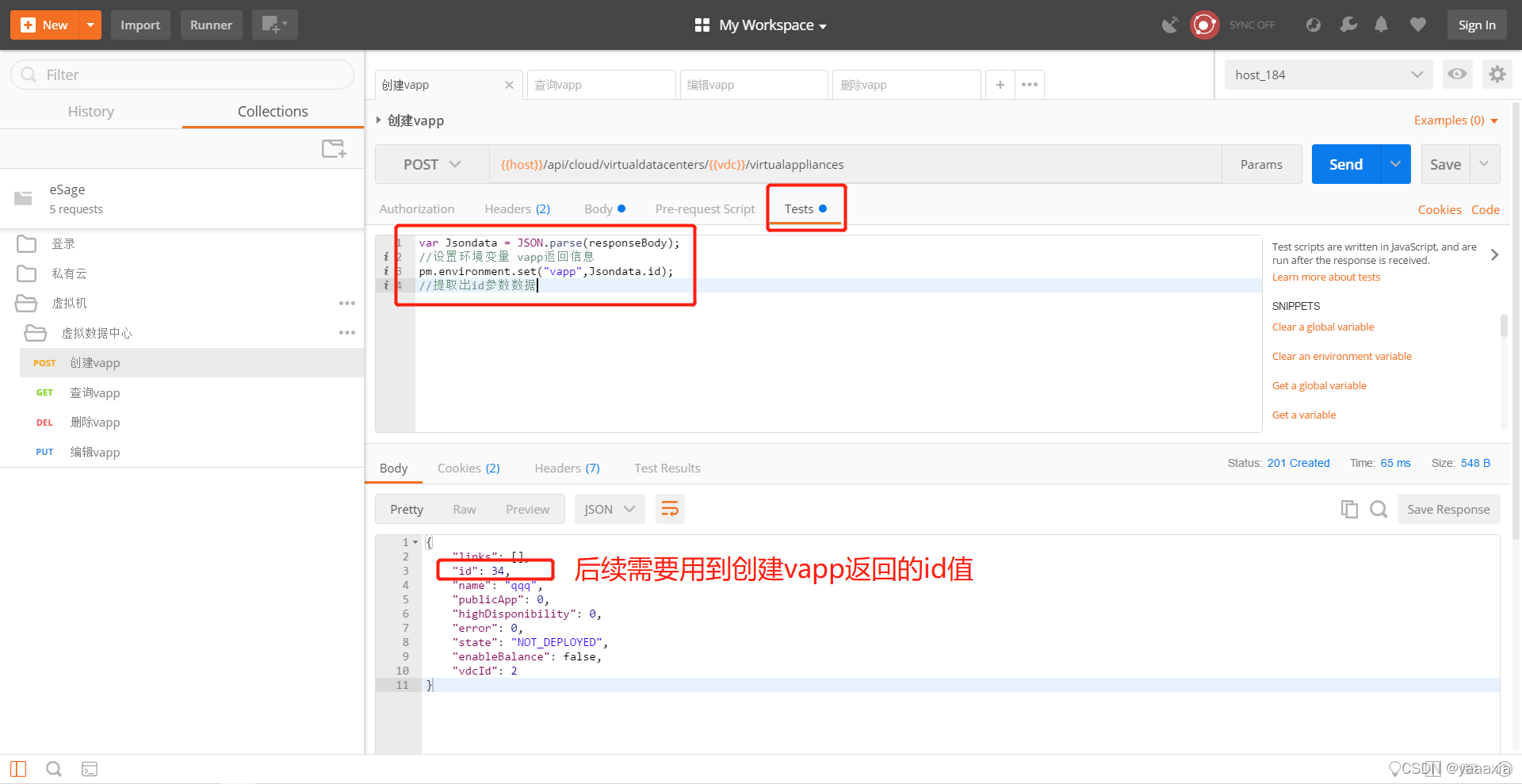Toggle line wrap in response view
The width and height of the screenshot is (1522, 784).
[670, 509]
